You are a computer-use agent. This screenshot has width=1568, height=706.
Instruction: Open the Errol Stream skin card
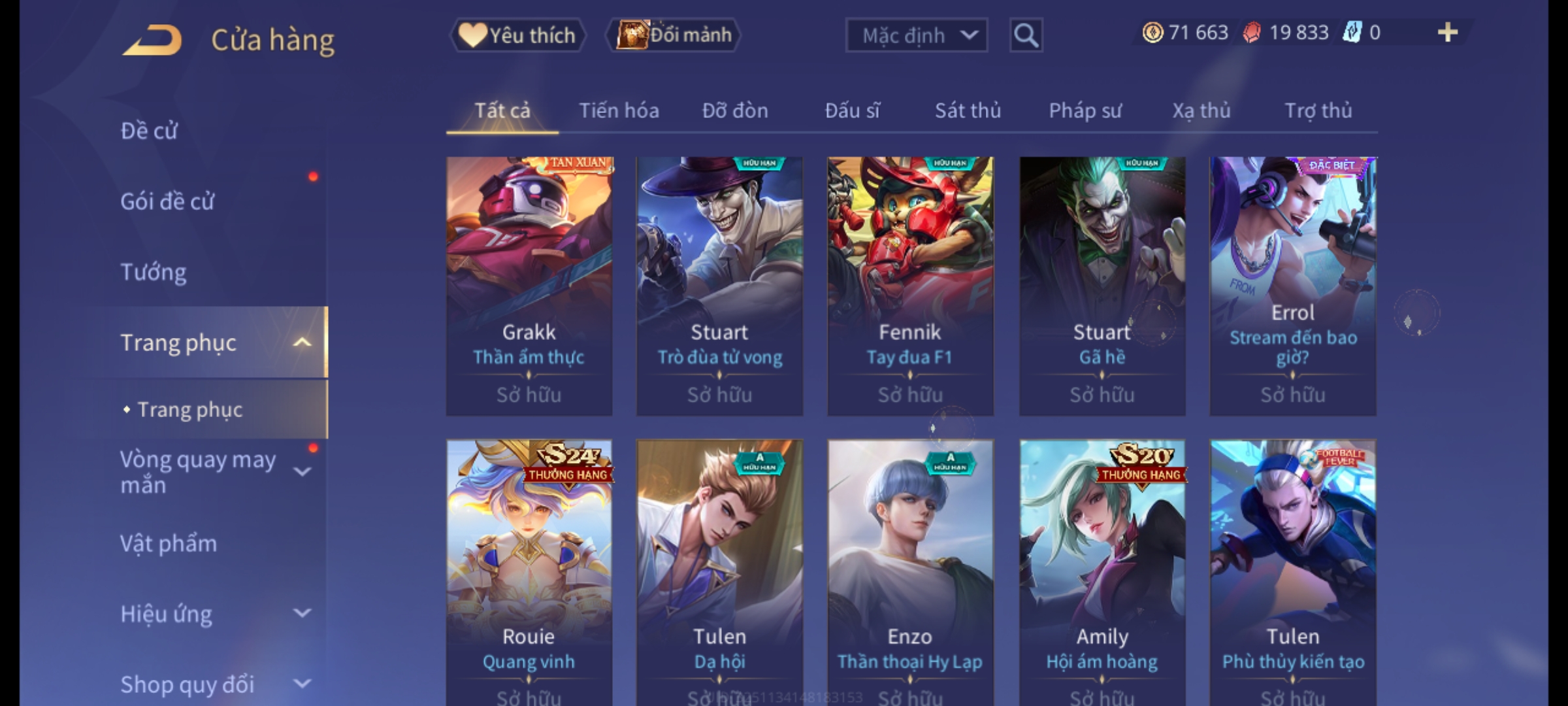[1293, 286]
